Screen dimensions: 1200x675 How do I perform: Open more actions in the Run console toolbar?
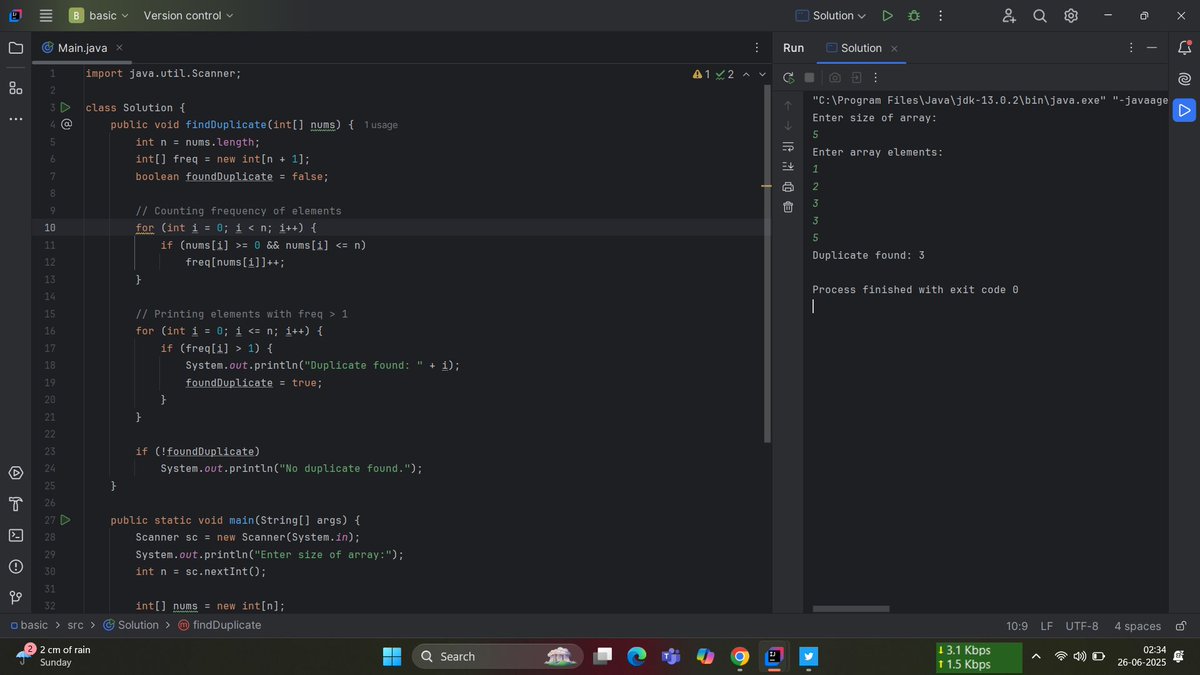tap(876, 78)
